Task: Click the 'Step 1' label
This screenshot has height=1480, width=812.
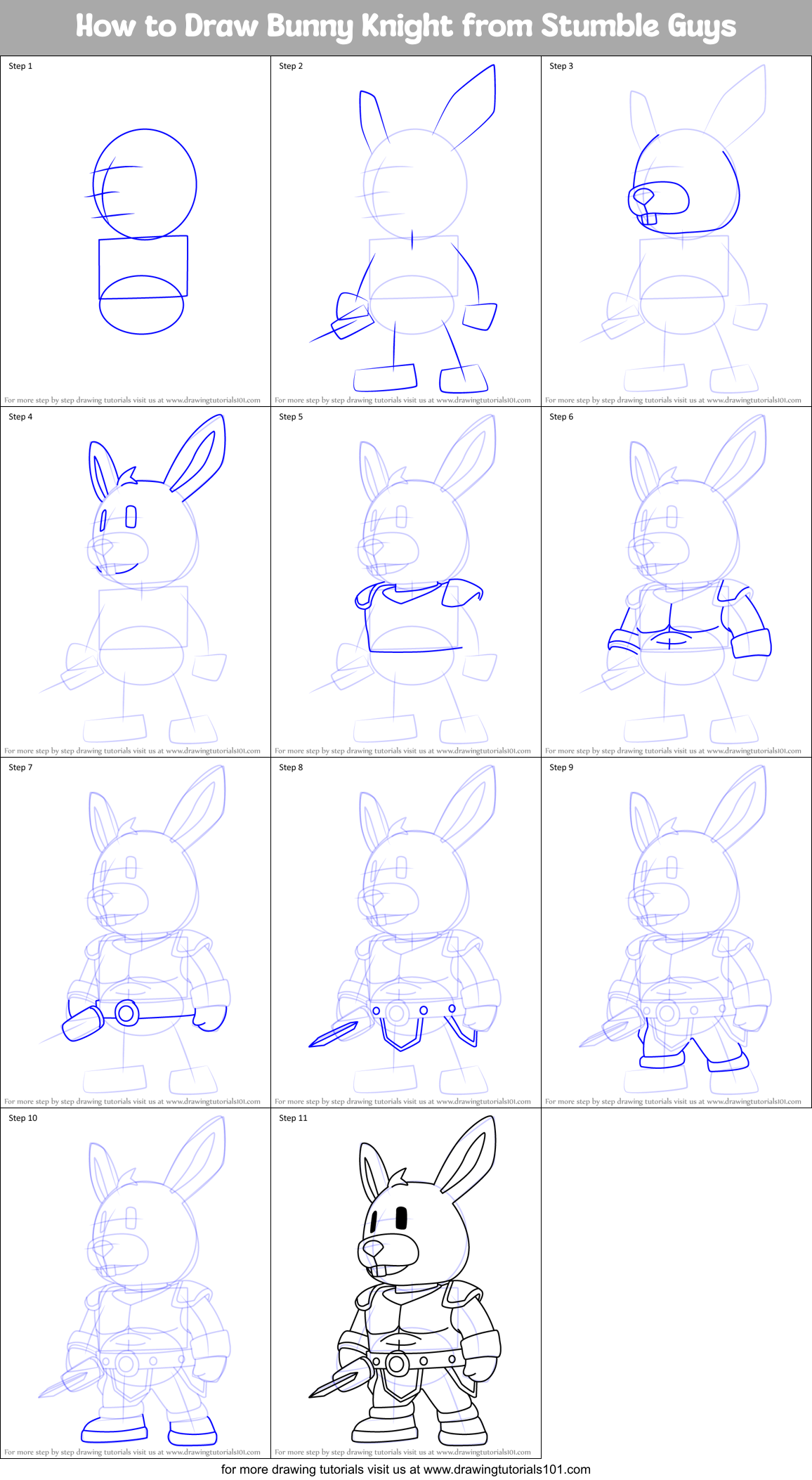Action: point(20,66)
